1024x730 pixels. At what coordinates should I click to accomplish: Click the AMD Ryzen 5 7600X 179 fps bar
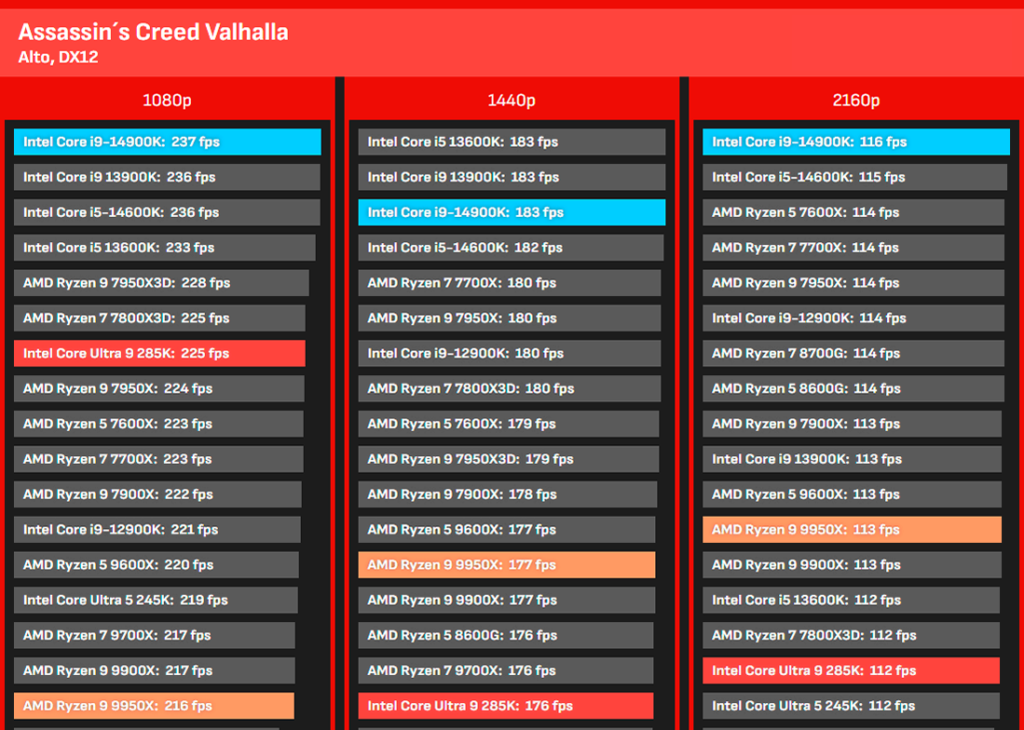[508, 424]
